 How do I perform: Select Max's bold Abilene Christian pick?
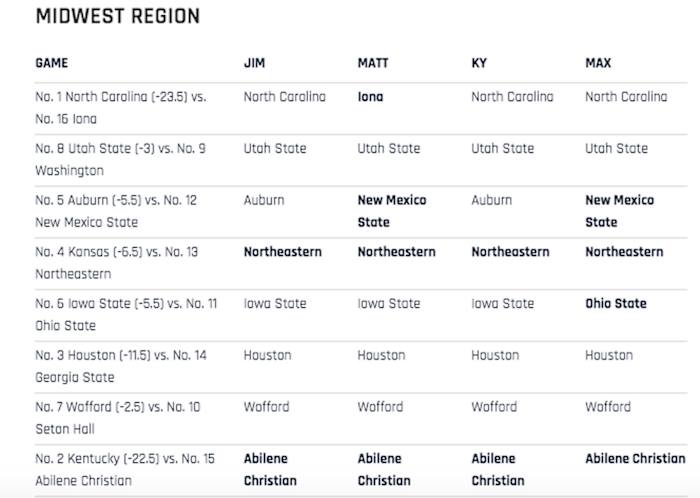pyautogui.click(x=635, y=459)
